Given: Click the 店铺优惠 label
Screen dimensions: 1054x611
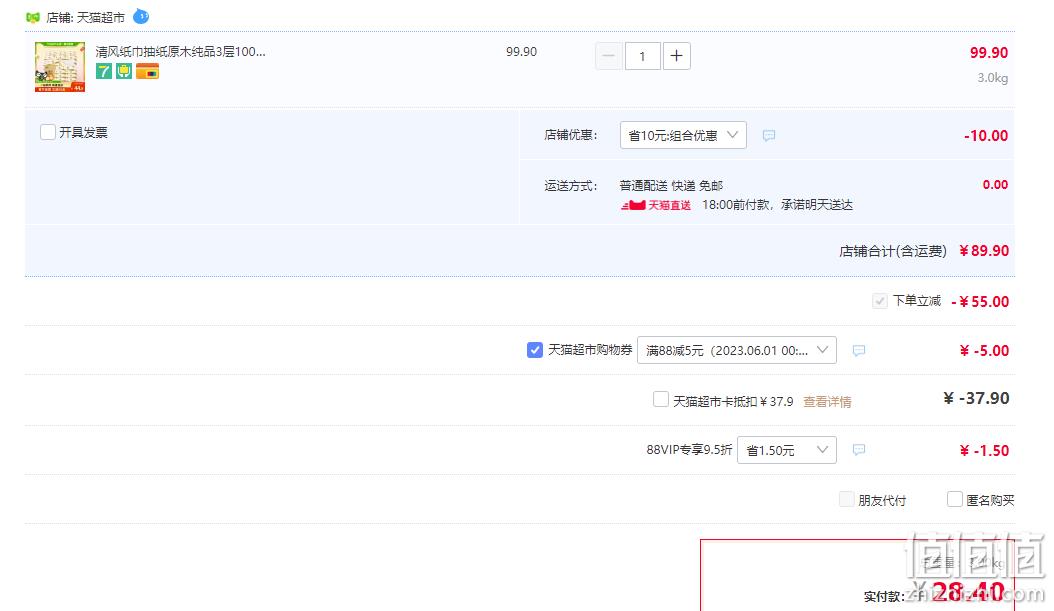Looking at the screenshot, I should point(571,135).
